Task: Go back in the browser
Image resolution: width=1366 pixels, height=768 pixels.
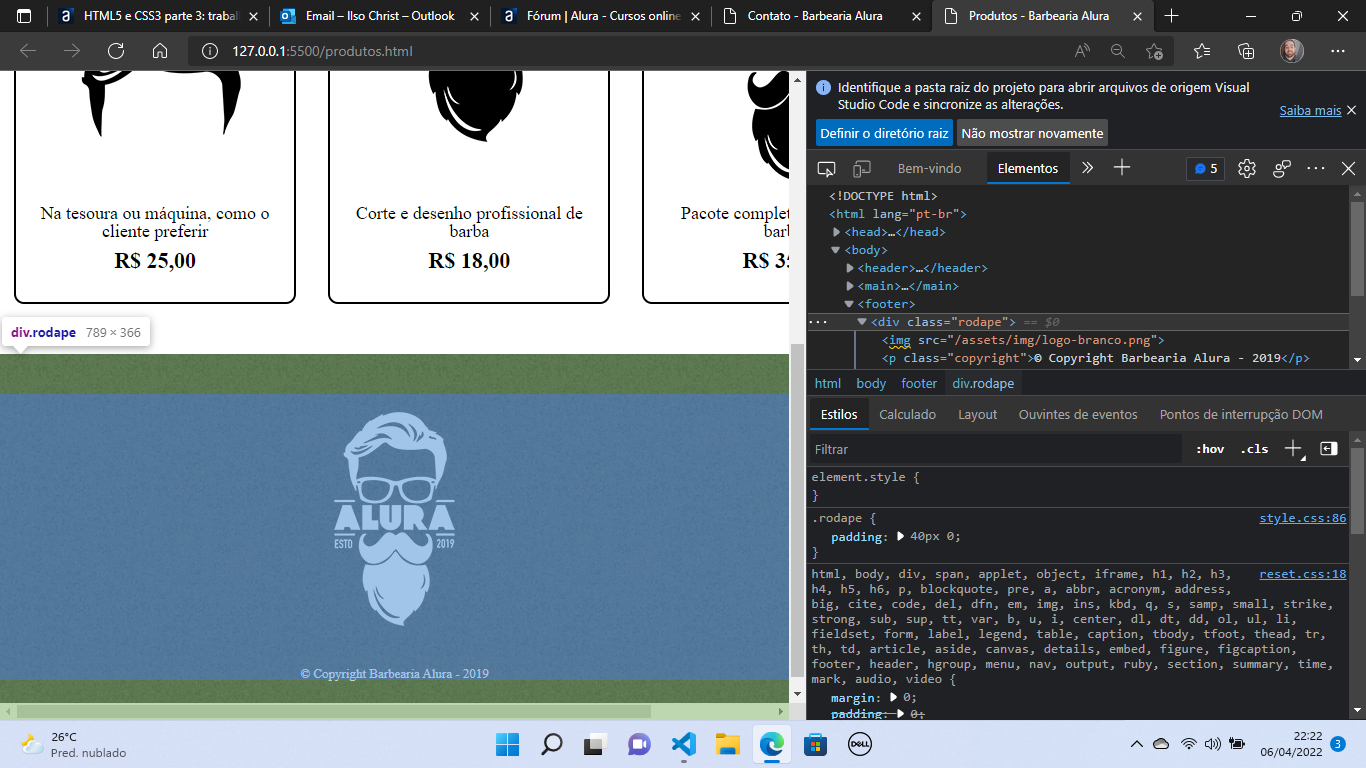Action: click(27, 51)
